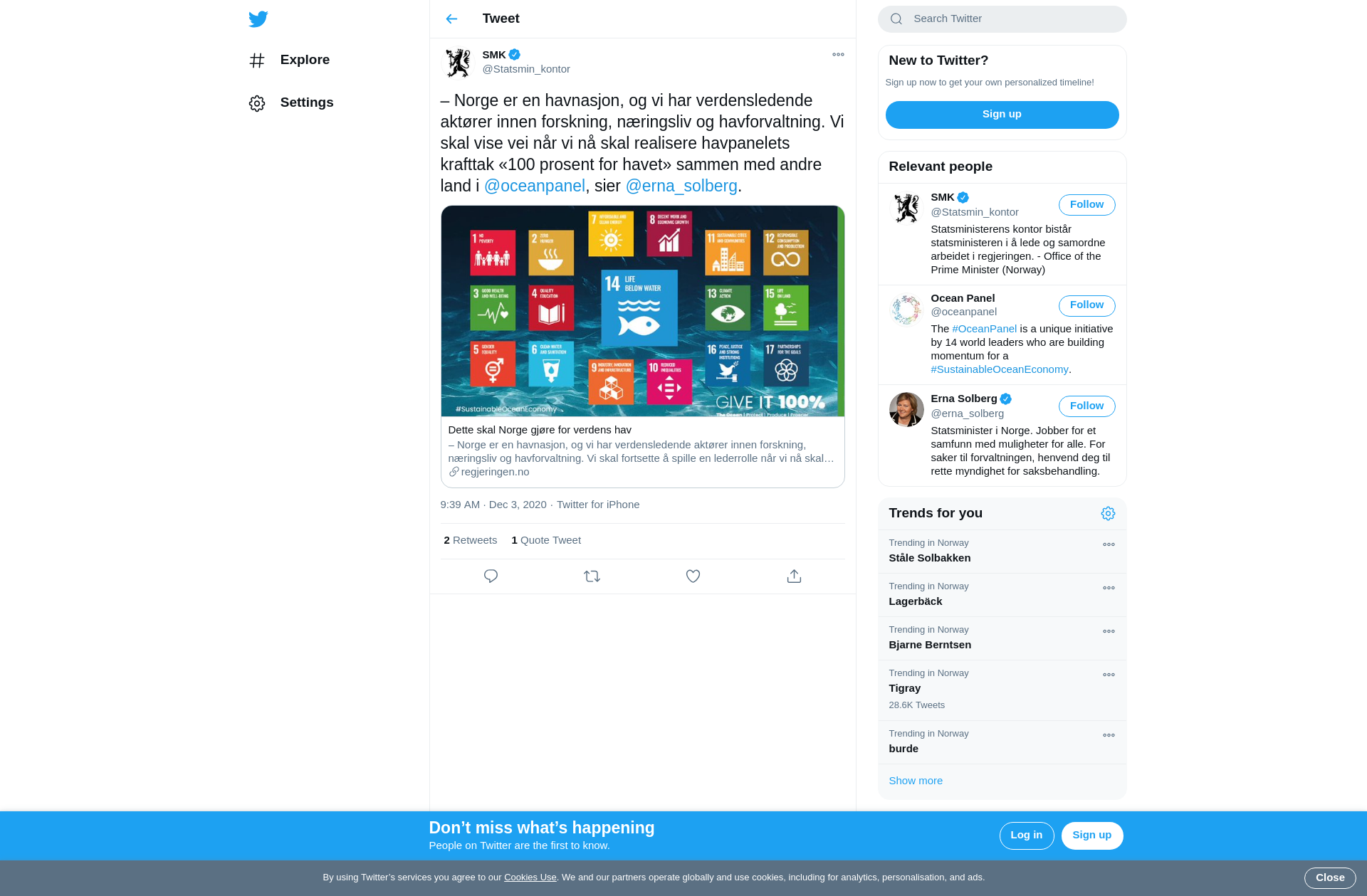Click the Search Twitter field

coord(1002,19)
